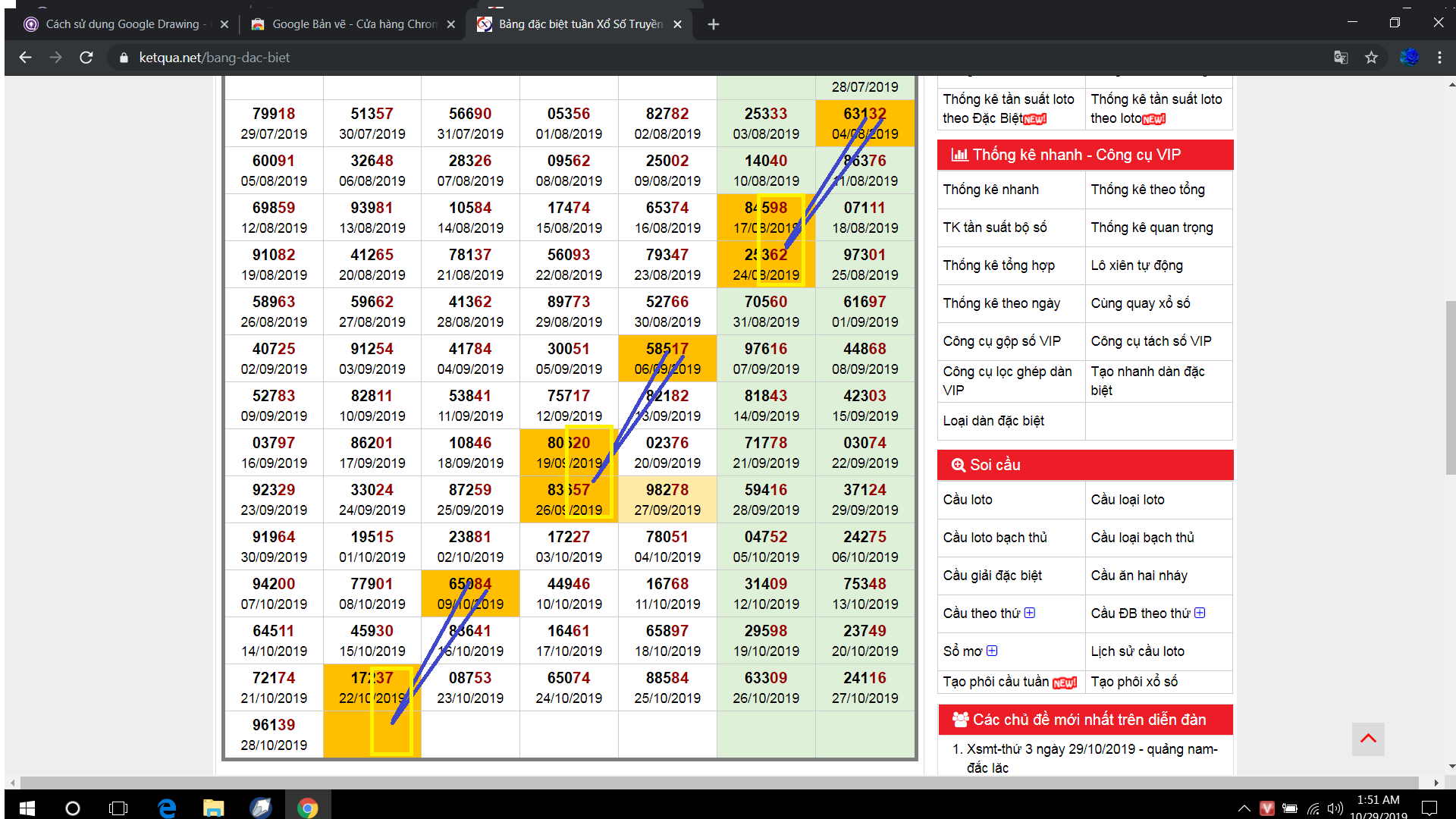Expand the Cầu ĐB theo thứ plus icon
The image size is (1456, 819).
click(1200, 613)
